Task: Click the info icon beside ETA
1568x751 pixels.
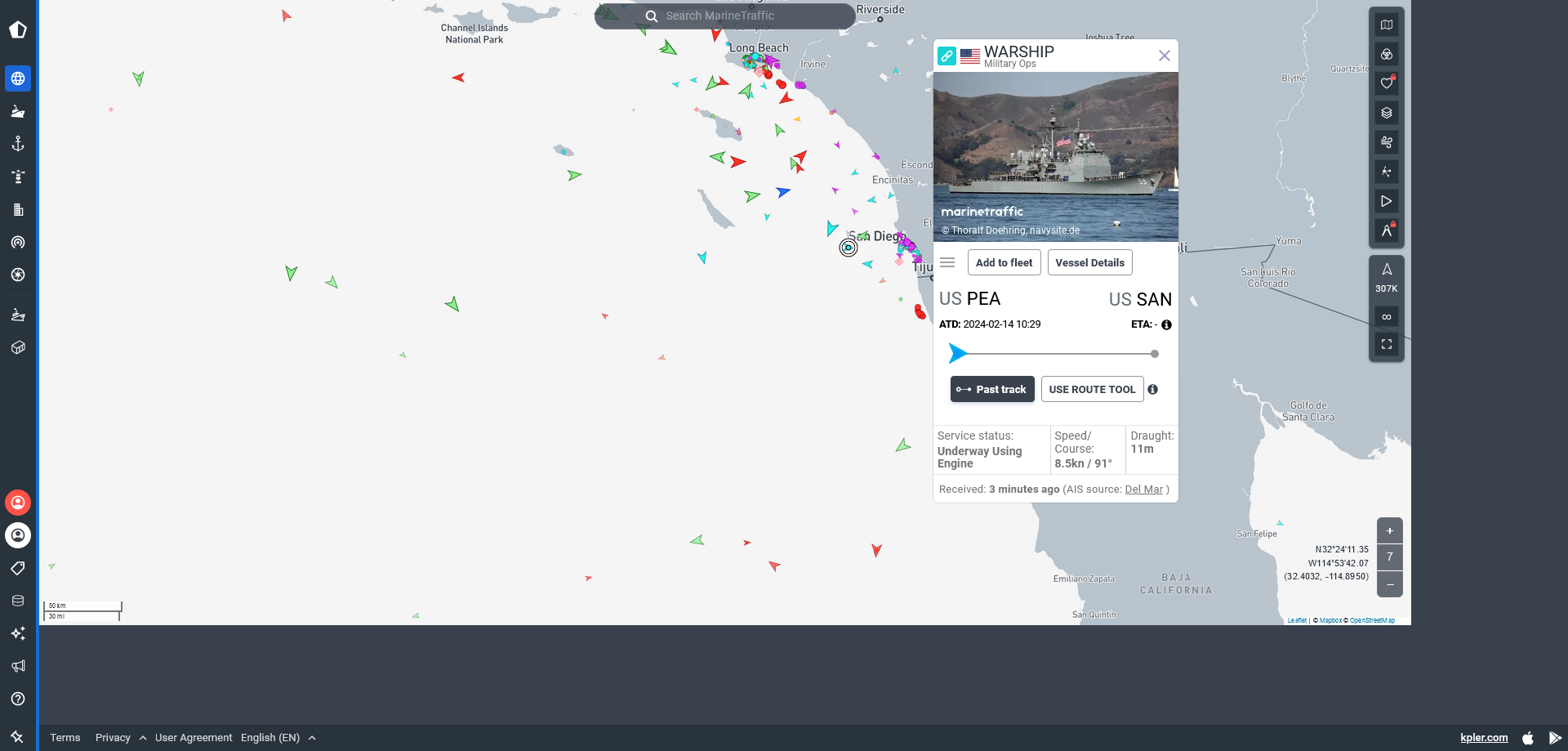Action: click(1166, 324)
